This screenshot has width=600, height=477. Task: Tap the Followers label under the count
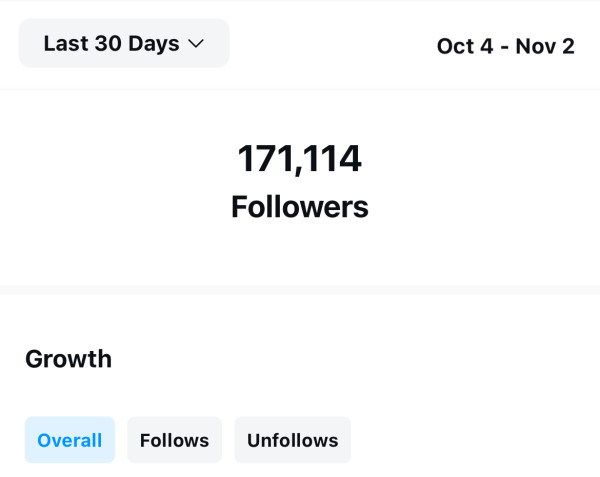click(x=299, y=207)
